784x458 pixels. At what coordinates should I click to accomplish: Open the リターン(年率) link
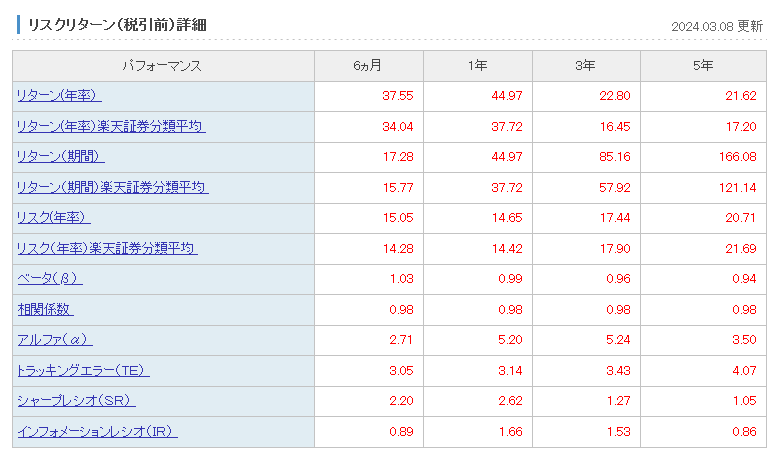coord(59,96)
